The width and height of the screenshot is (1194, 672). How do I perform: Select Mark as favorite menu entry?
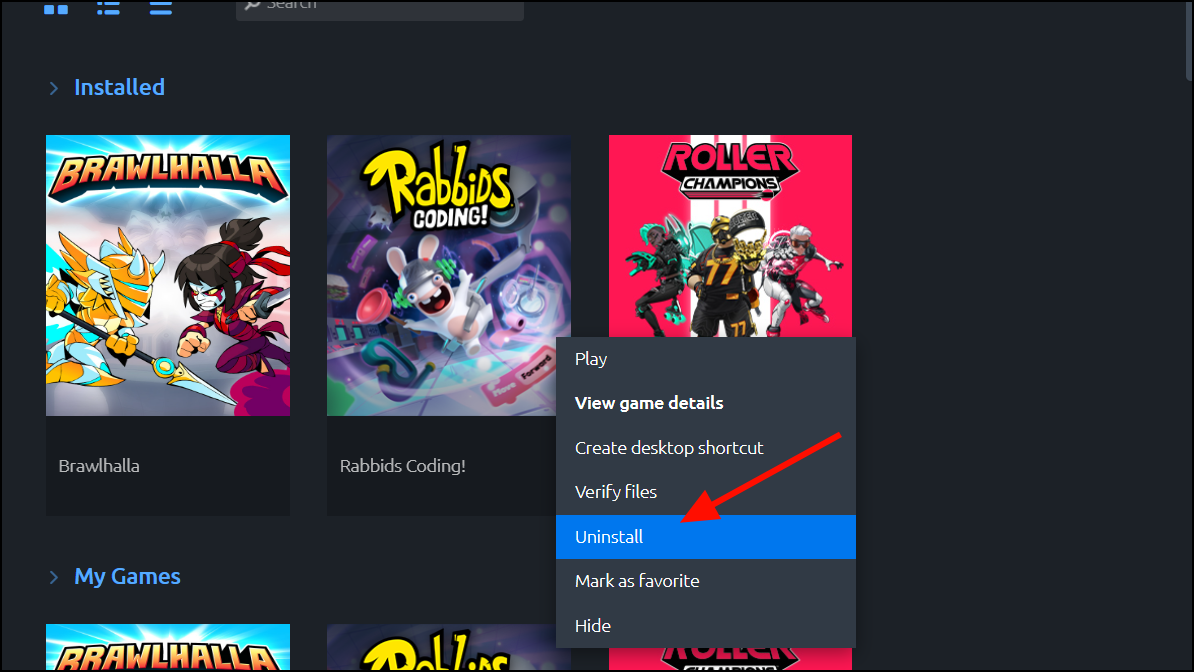tap(706, 581)
